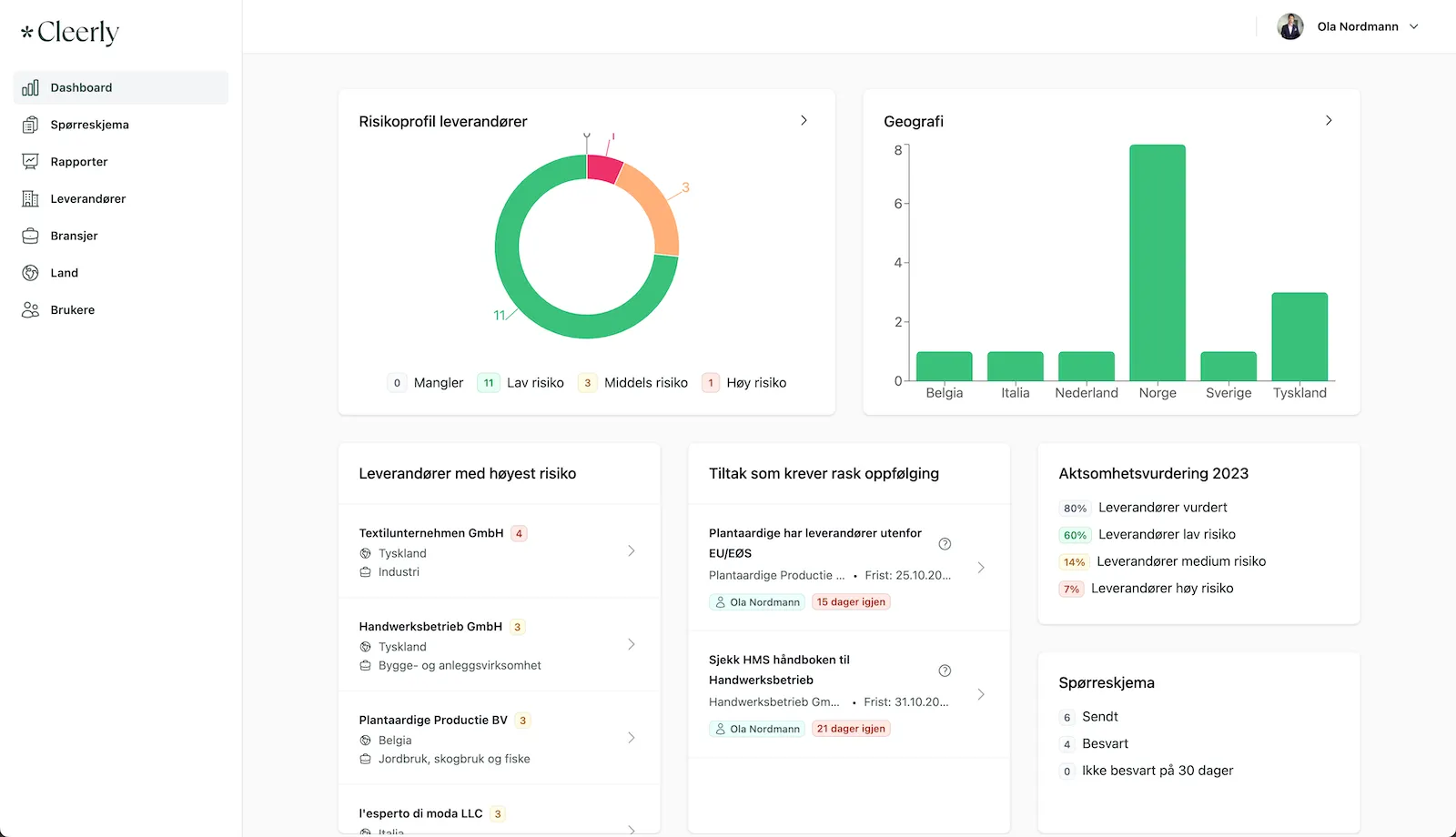Click the help icon on the HMS håndboken tiltak
The width and height of the screenshot is (1456, 837).
coord(945,671)
